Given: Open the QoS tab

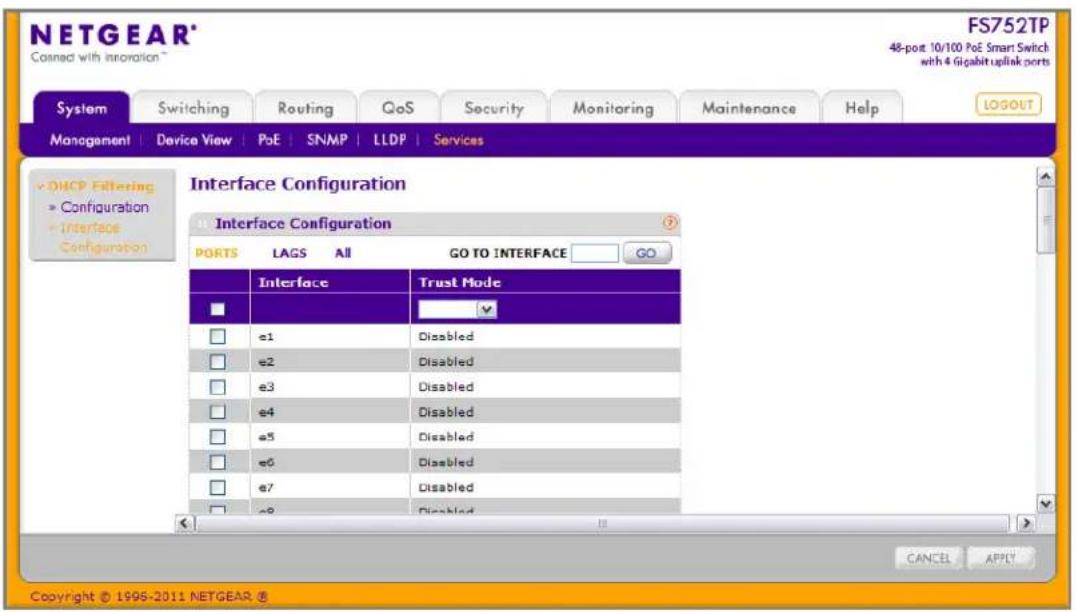Looking at the screenshot, I should pyautogui.click(x=398, y=108).
